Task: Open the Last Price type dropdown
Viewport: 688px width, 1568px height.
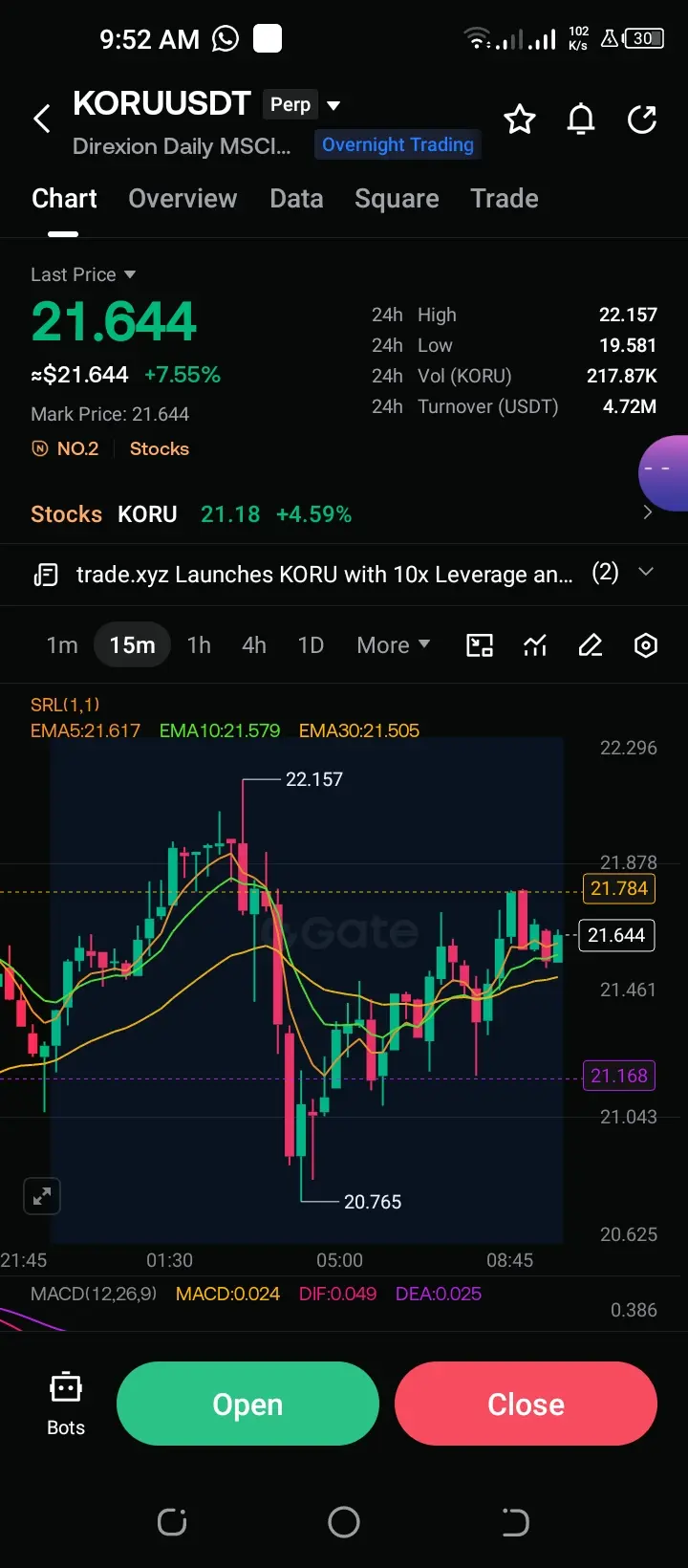Action: click(x=83, y=274)
